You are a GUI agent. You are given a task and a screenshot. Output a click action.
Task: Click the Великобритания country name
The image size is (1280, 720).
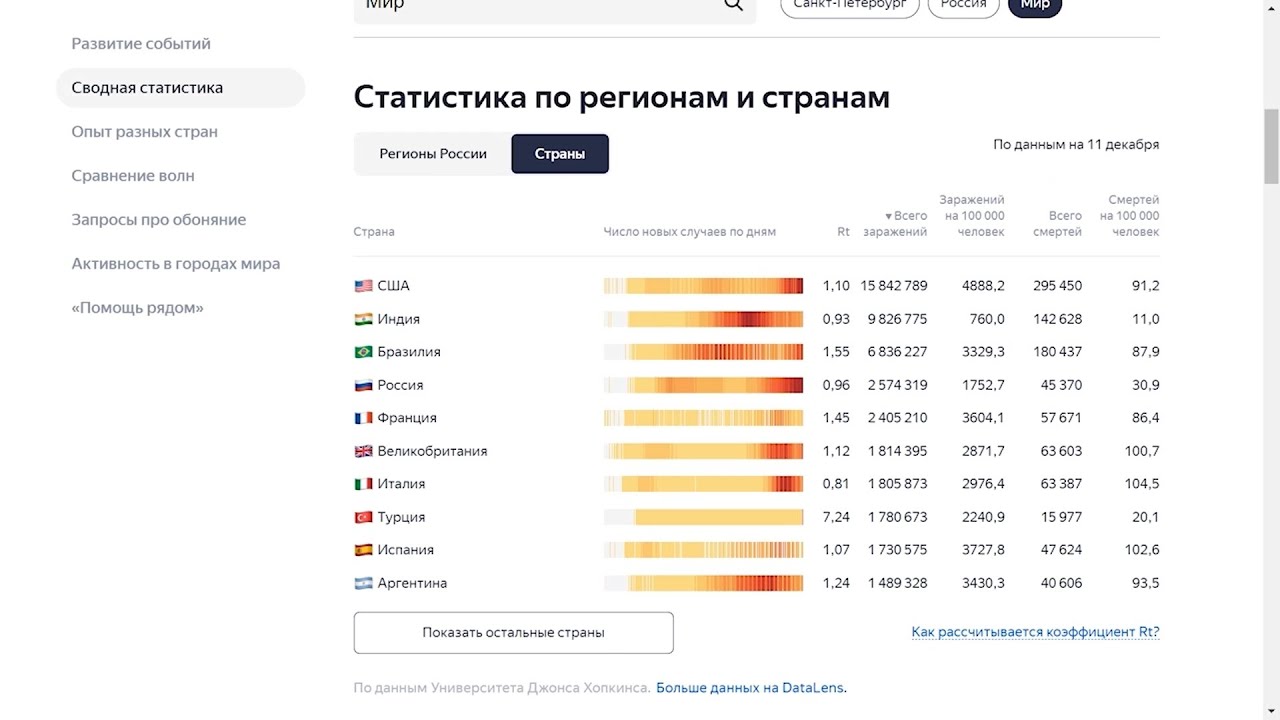432,451
